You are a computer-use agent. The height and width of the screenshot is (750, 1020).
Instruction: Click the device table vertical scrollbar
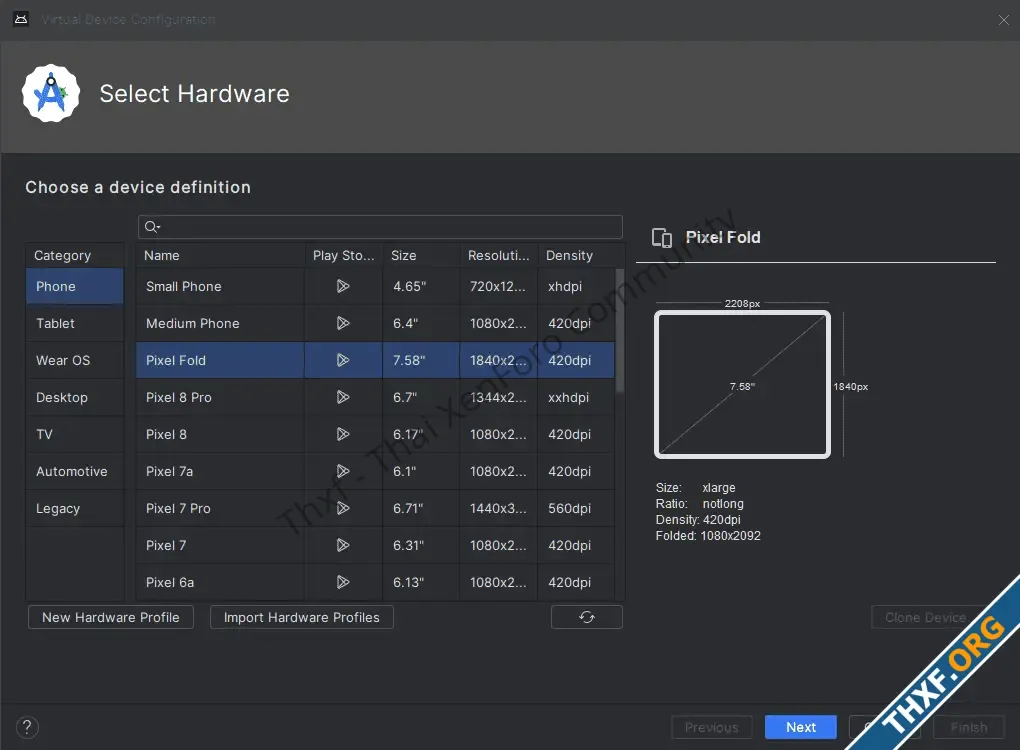coord(619,330)
